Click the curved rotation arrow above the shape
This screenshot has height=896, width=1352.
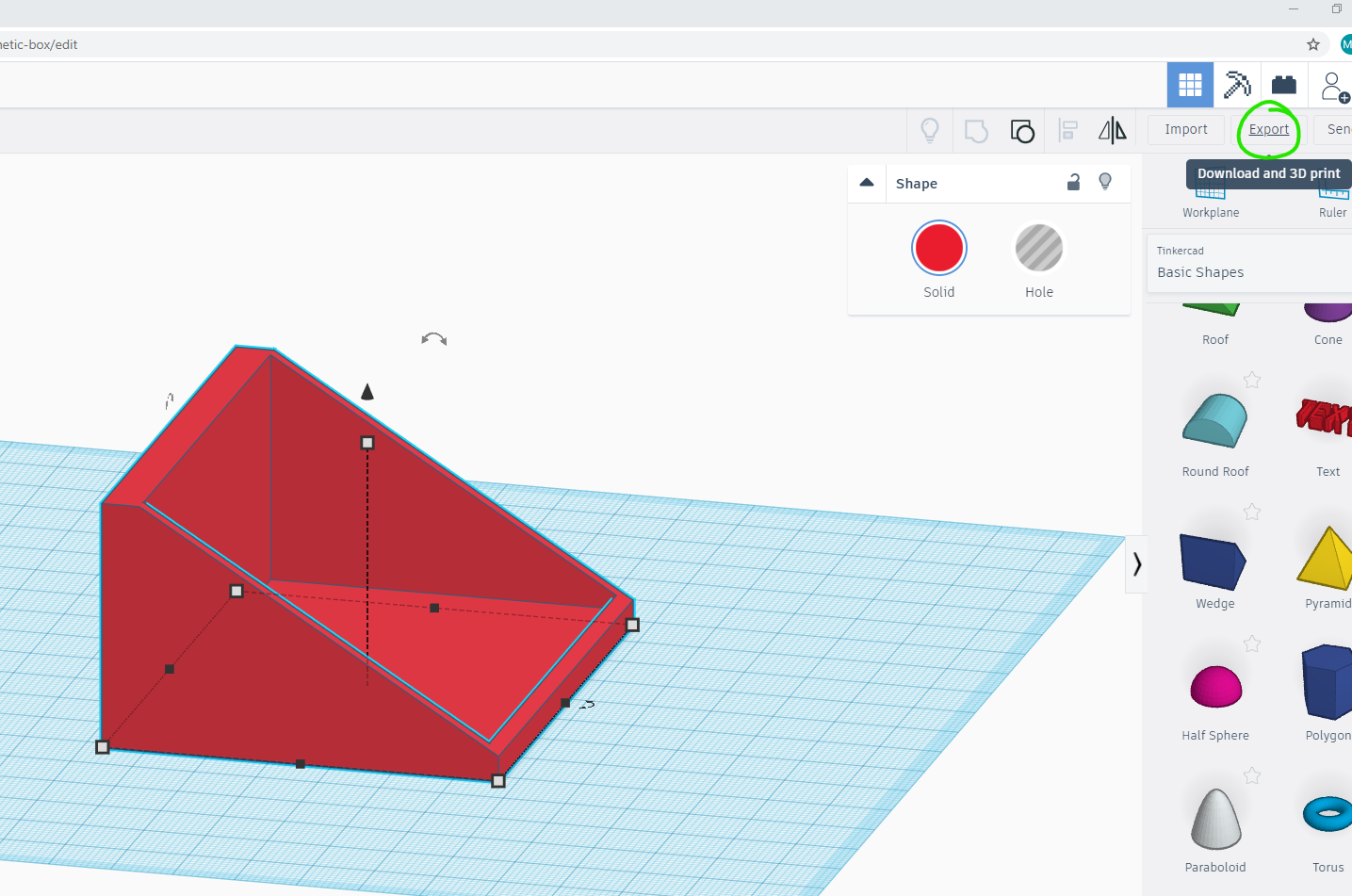[x=433, y=339]
